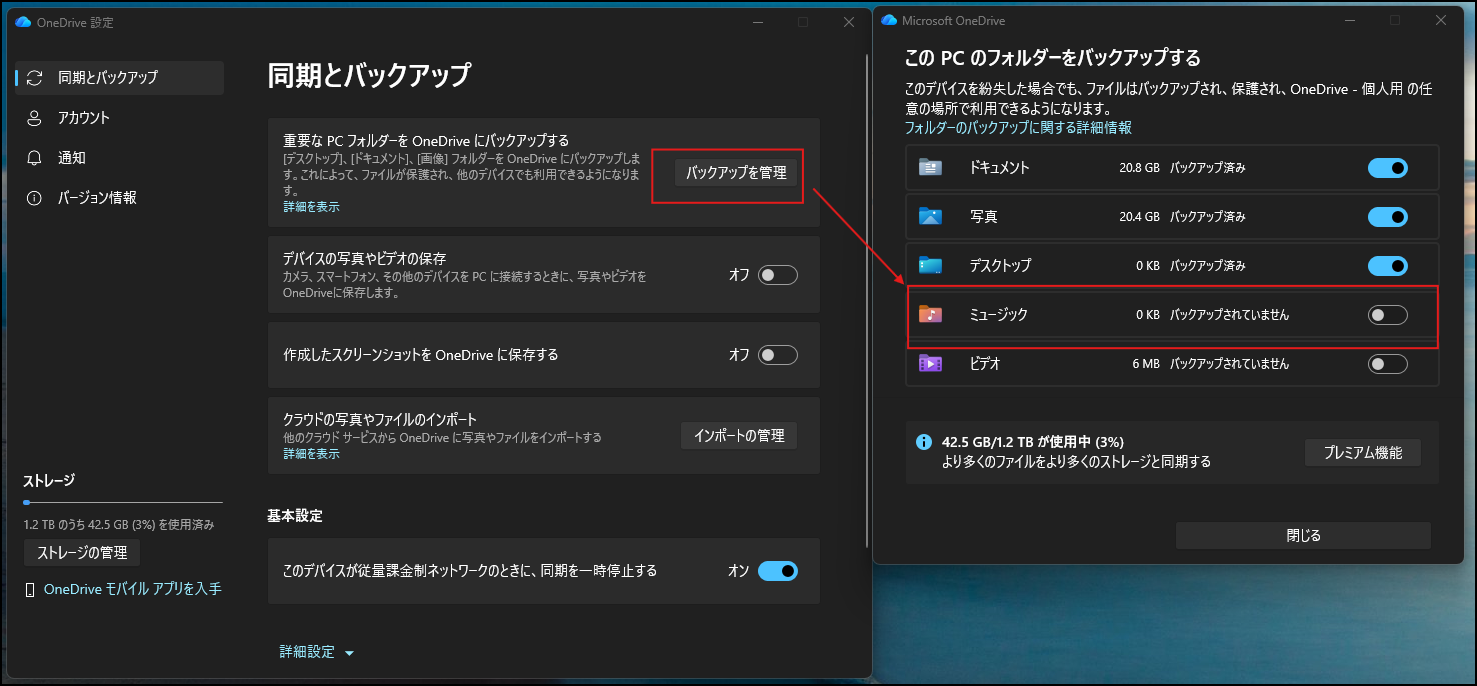Disable 従量課金制ネットワーク sync pause toggle
Image resolution: width=1477 pixels, height=686 pixels.
[x=777, y=571]
